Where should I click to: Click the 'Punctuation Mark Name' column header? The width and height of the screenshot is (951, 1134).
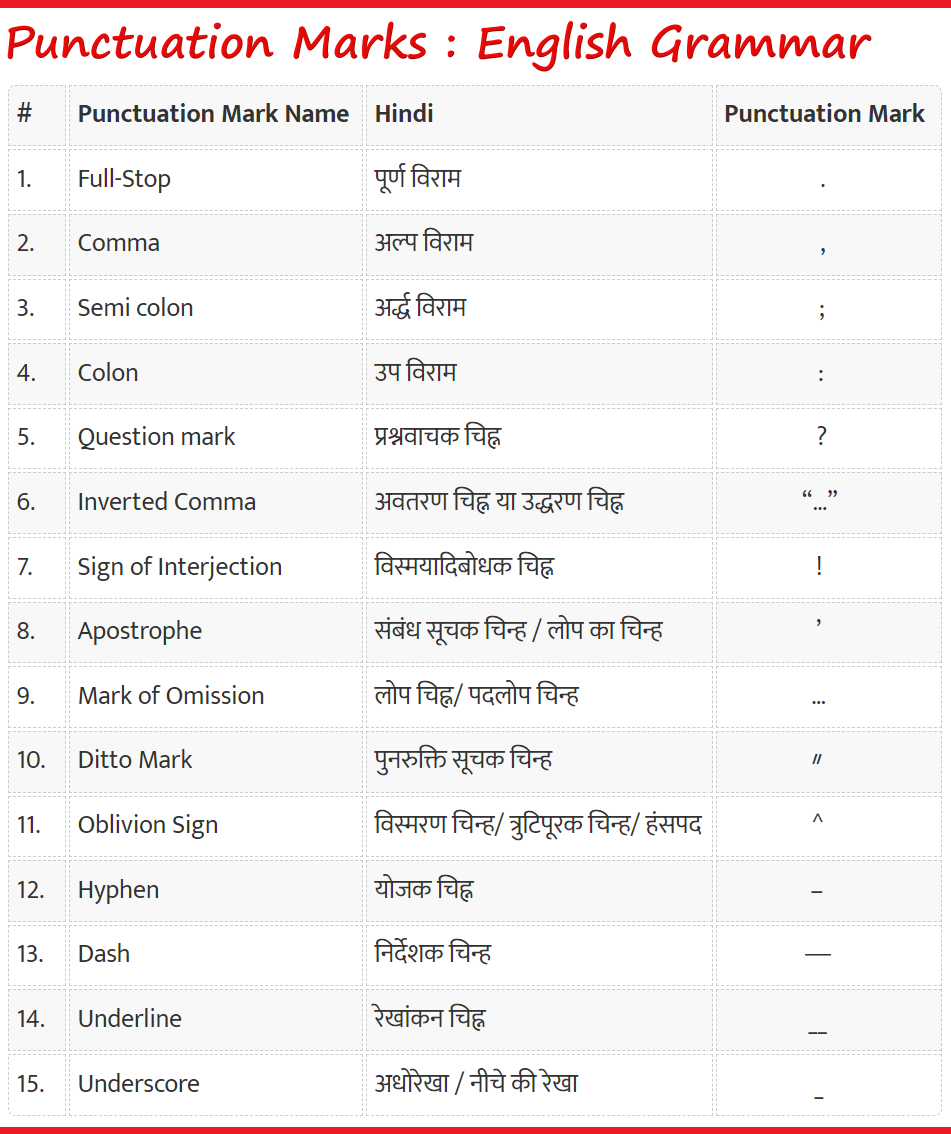213,114
